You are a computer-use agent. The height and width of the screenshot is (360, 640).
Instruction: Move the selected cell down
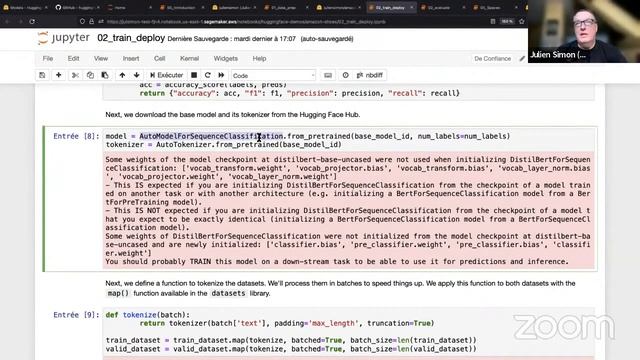point(136,75)
